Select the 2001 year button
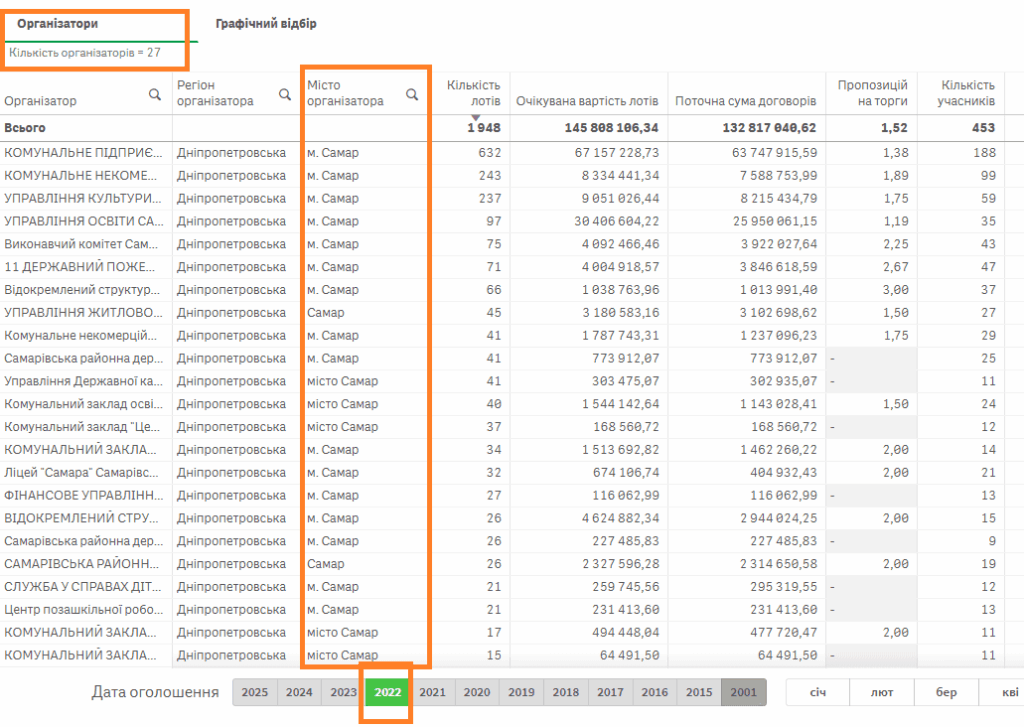This screenshot has height=727, width=1024. pos(743,692)
